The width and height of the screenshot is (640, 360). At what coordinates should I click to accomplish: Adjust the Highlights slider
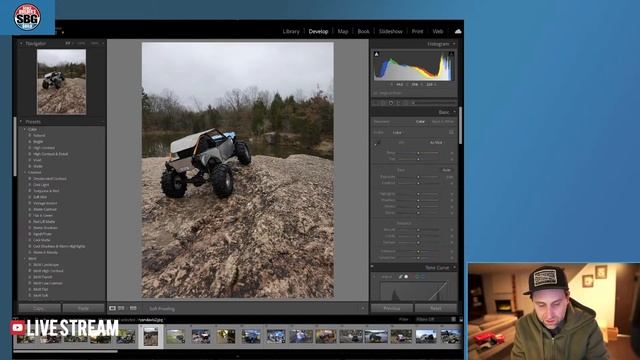point(418,194)
